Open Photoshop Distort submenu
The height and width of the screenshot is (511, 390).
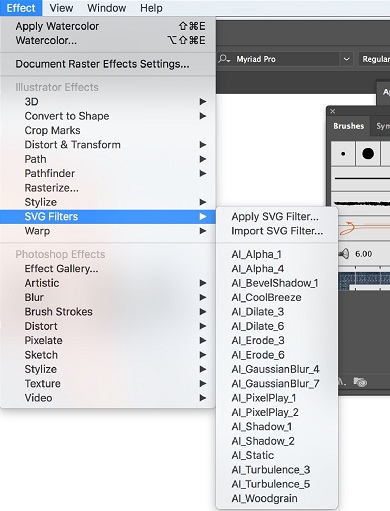[108, 326]
